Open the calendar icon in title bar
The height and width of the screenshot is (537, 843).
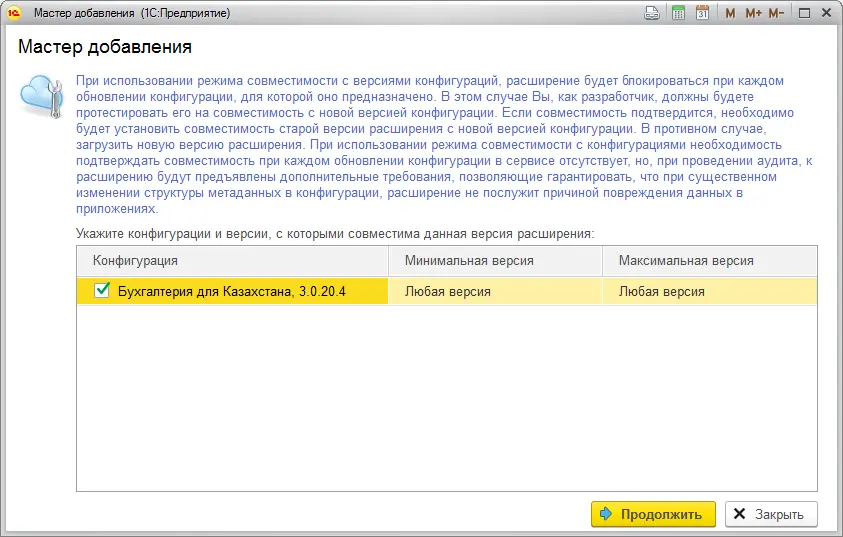[x=702, y=13]
